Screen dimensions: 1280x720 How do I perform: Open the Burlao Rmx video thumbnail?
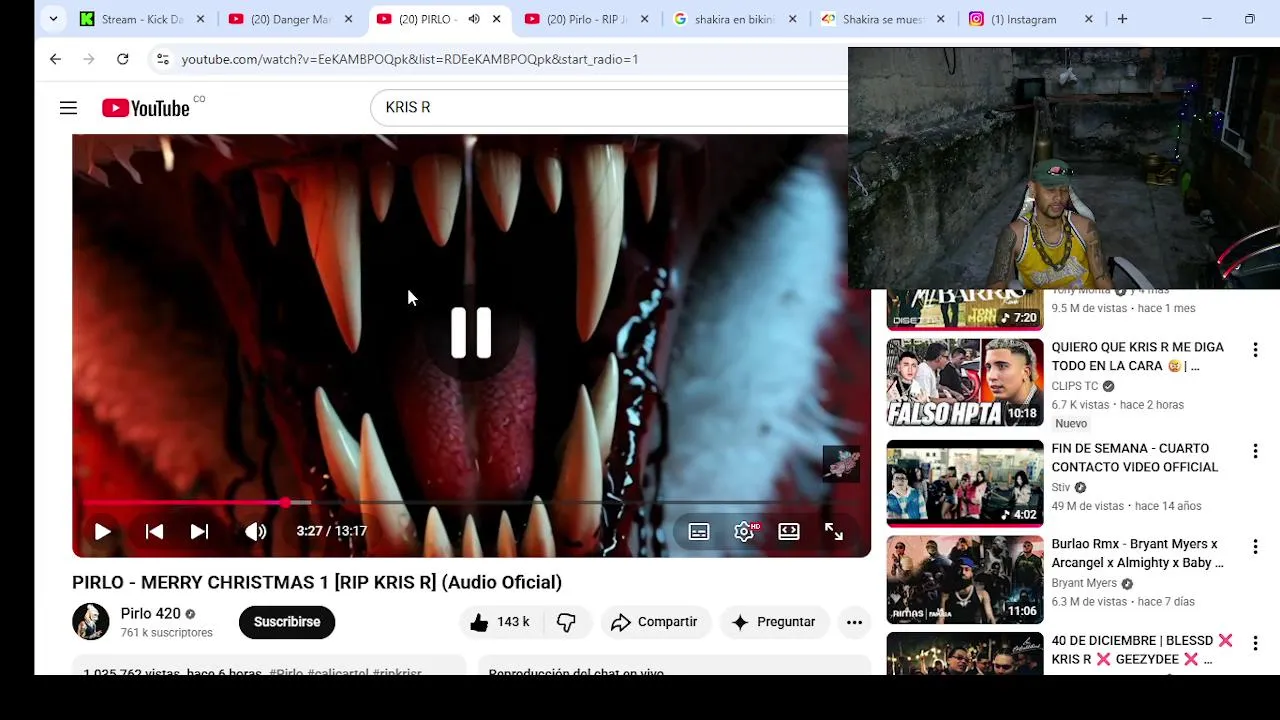(x=965, y=580)
